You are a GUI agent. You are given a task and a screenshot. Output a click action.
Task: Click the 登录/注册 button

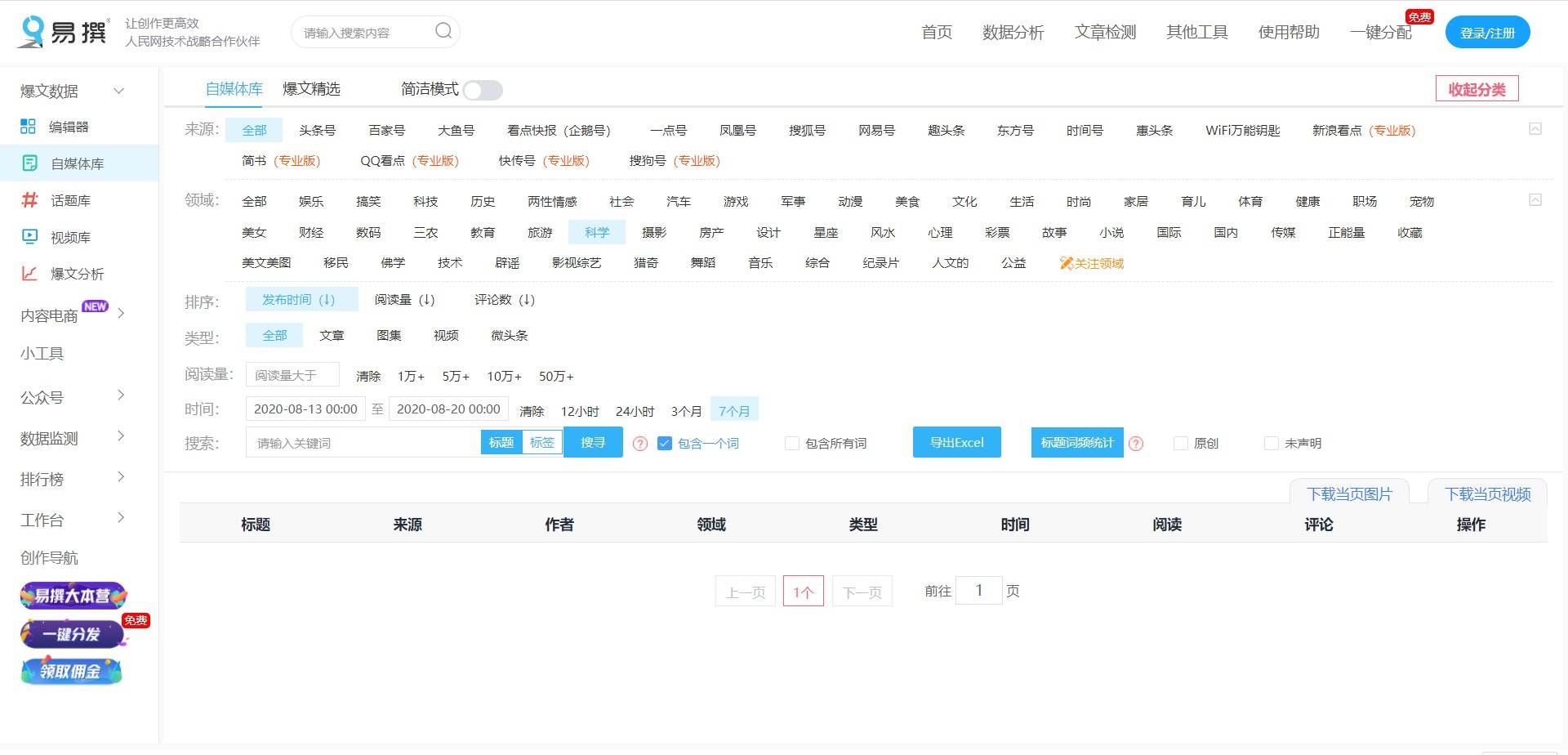(x=1487, y=32)
